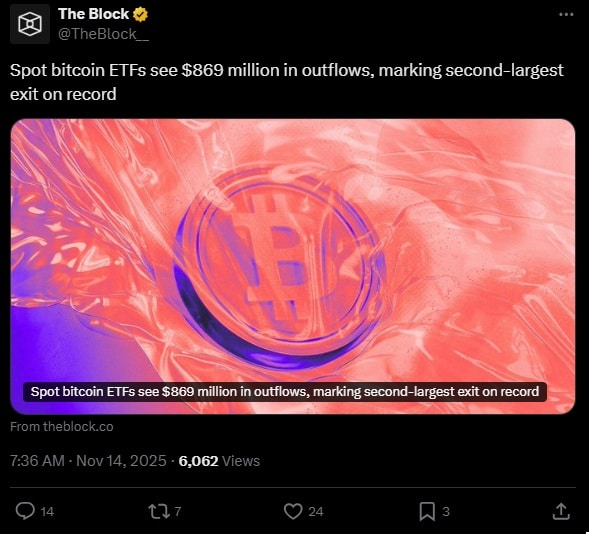View the 6,062 Views analytics

(x=219, y=461)
